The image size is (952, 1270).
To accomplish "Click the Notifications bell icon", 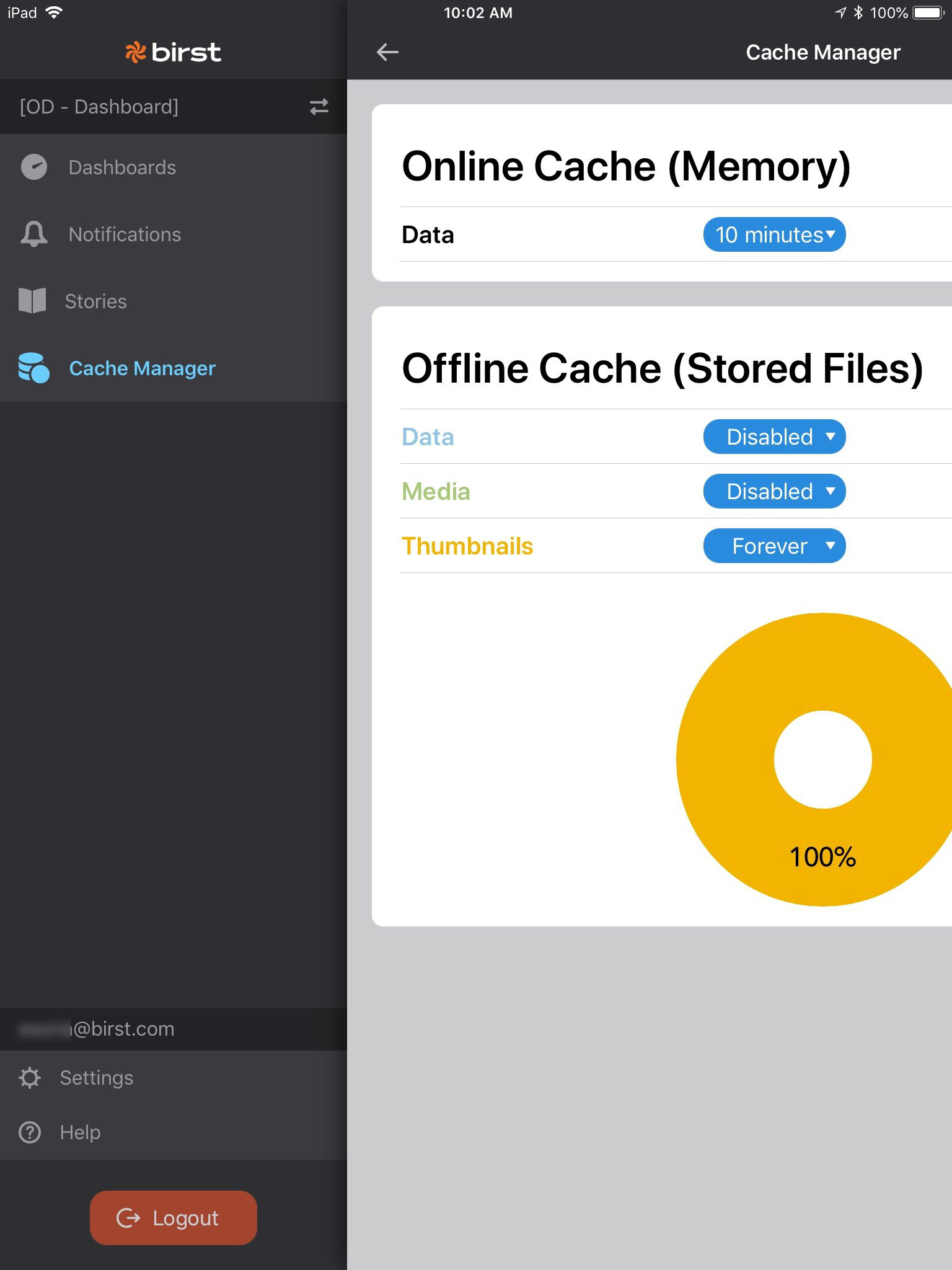I will tap(34, 234).
